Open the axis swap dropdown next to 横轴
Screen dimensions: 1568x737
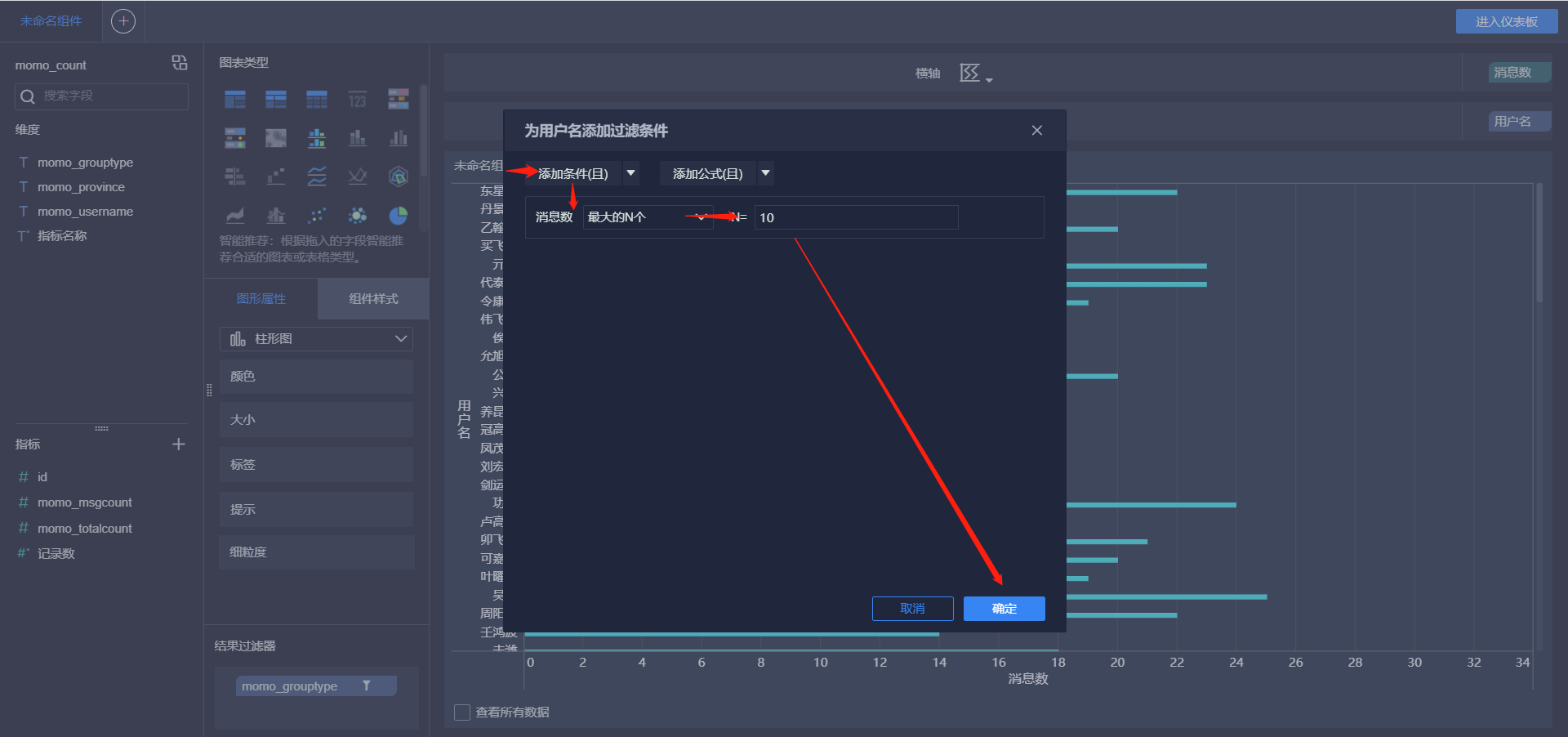tap(977, 74)
